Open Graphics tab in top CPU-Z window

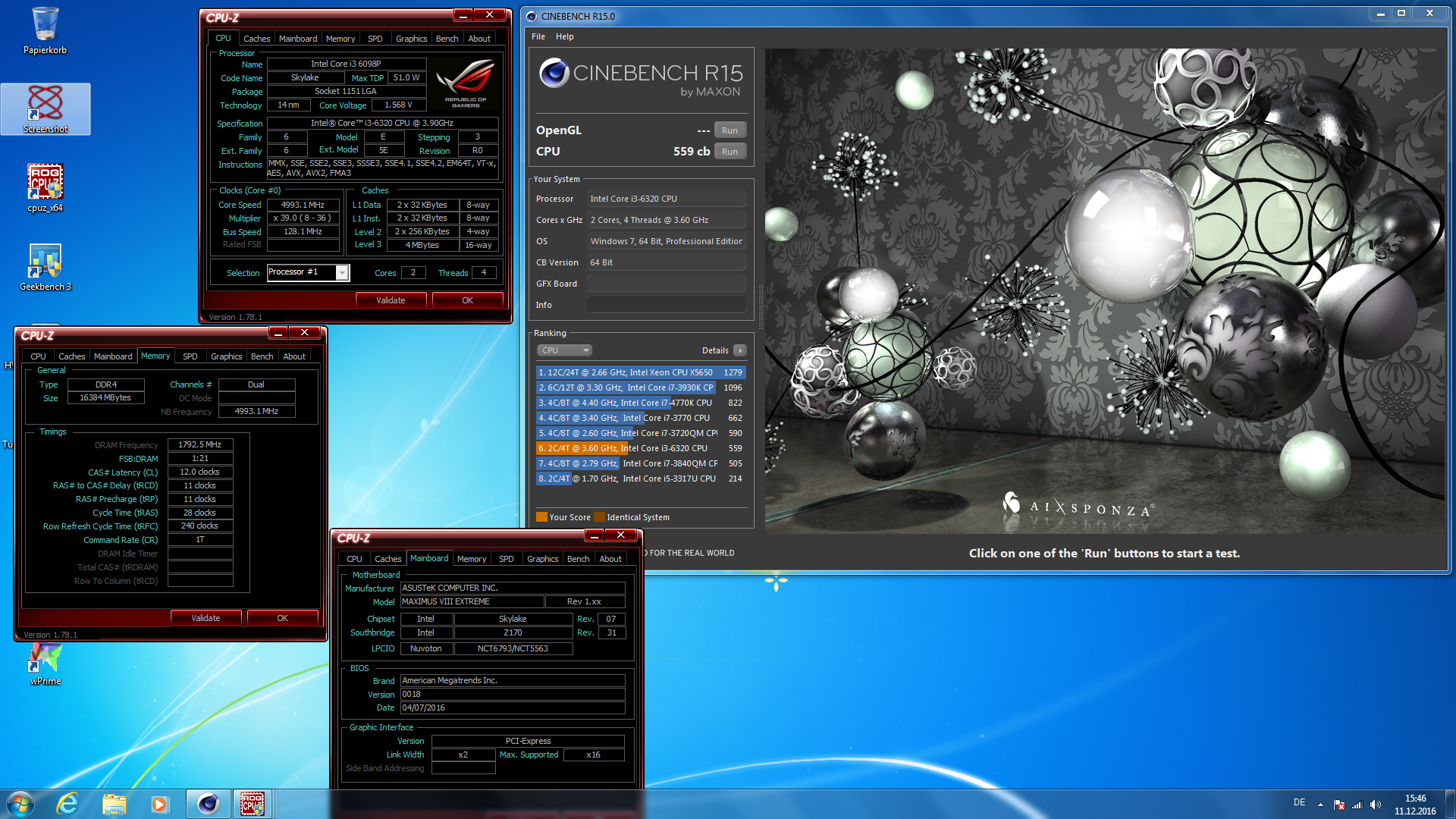412,39
